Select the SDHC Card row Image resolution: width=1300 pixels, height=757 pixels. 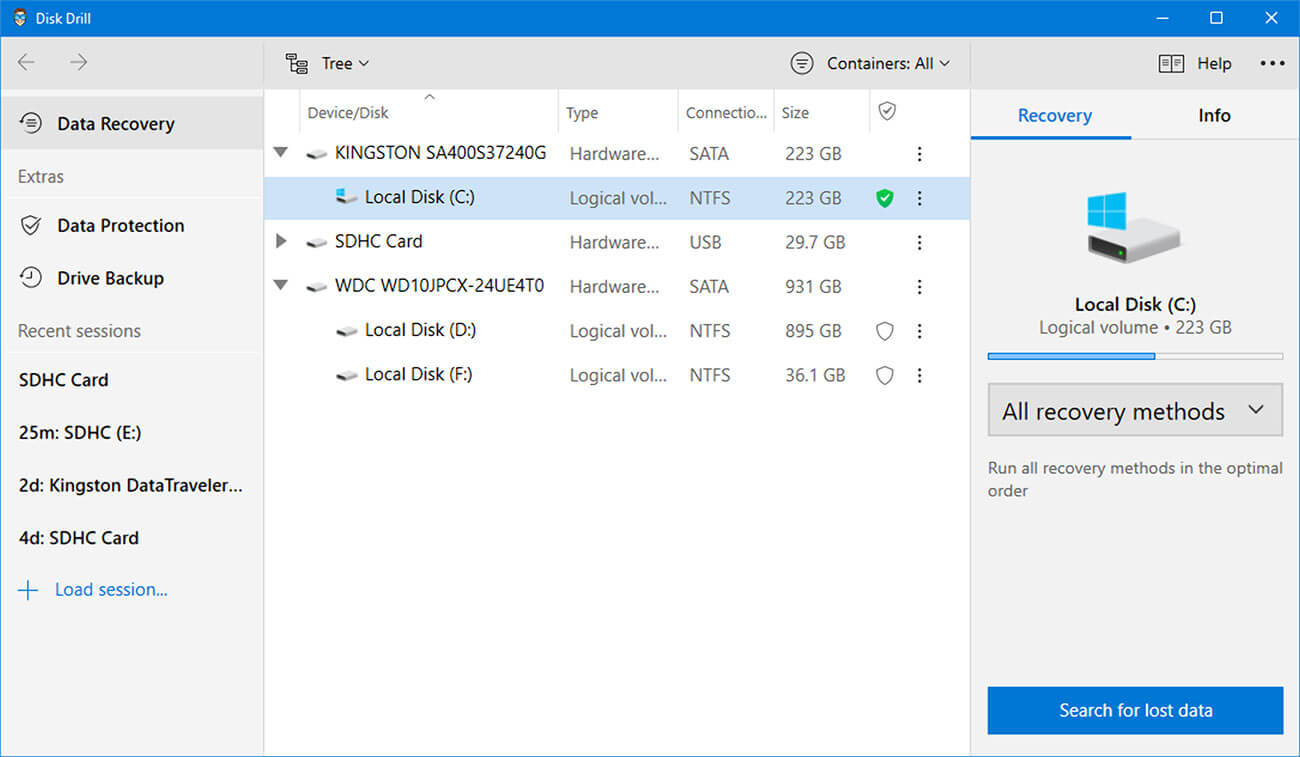[616, 242]
